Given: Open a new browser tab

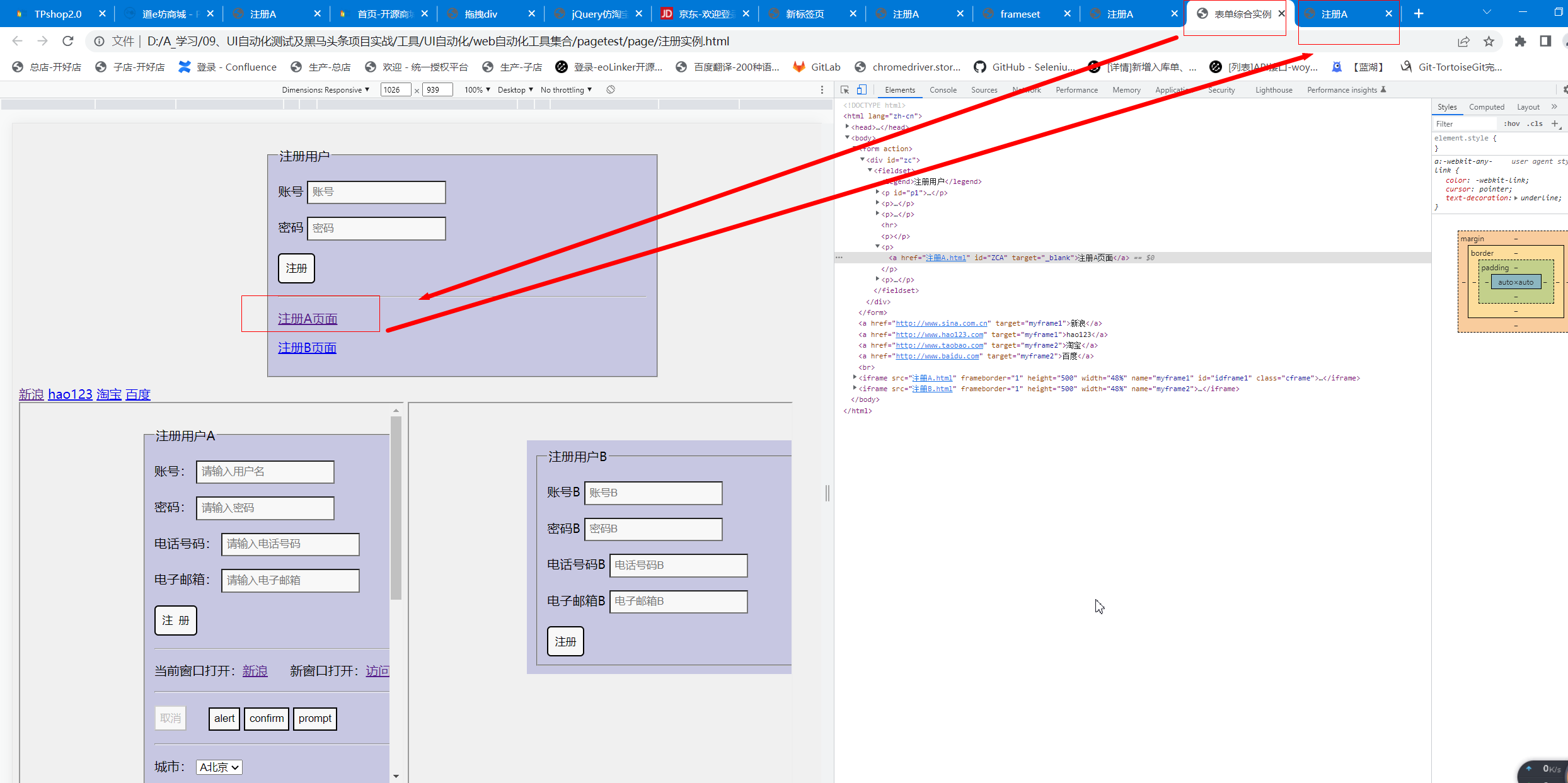Looking at the screenshot, I should pos(1419,14).
